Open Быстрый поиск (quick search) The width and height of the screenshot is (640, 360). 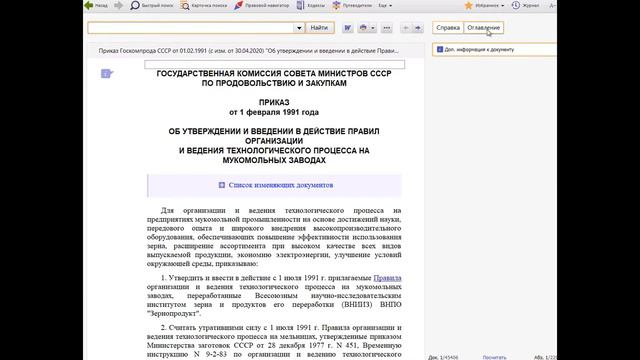point(151,6)
